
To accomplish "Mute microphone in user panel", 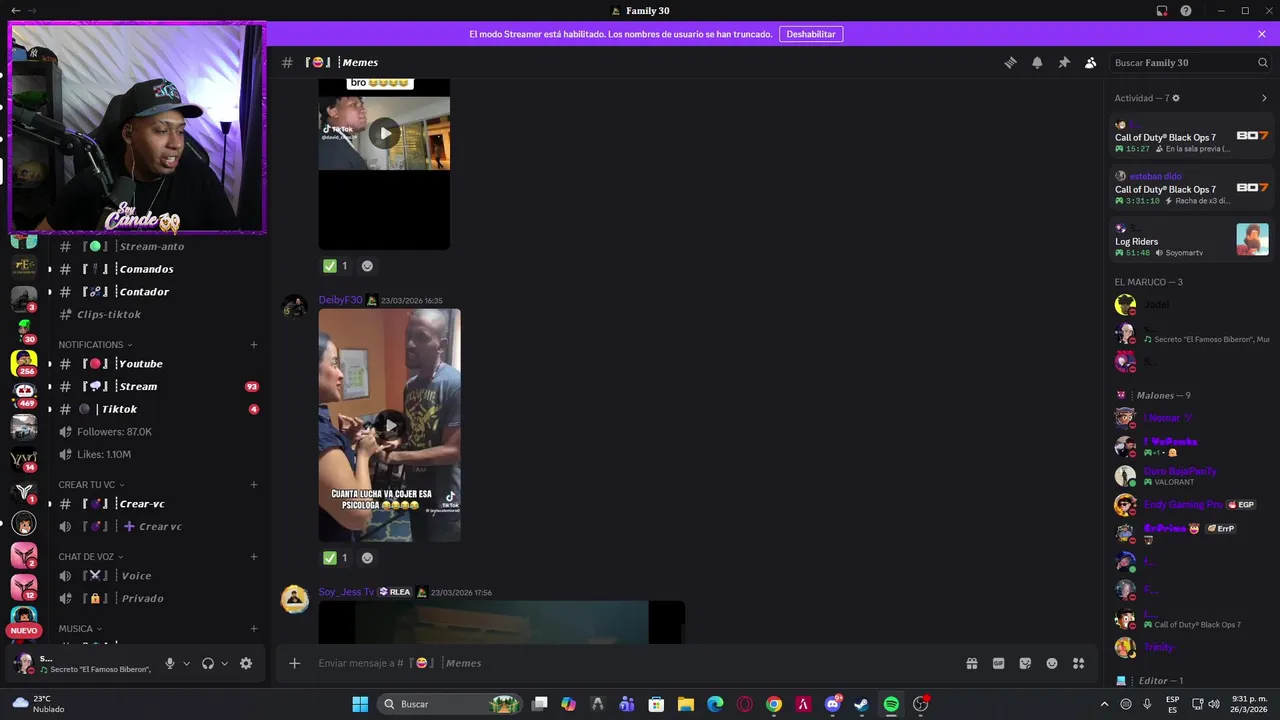I will 170,663.
